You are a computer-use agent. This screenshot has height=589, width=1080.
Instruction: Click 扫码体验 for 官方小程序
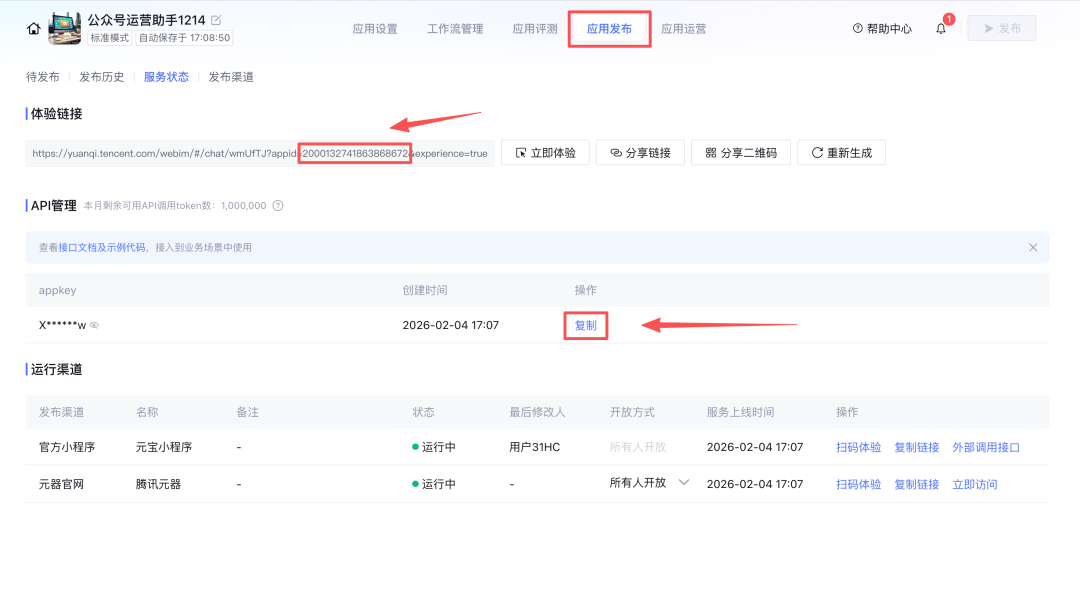[858, 447]
